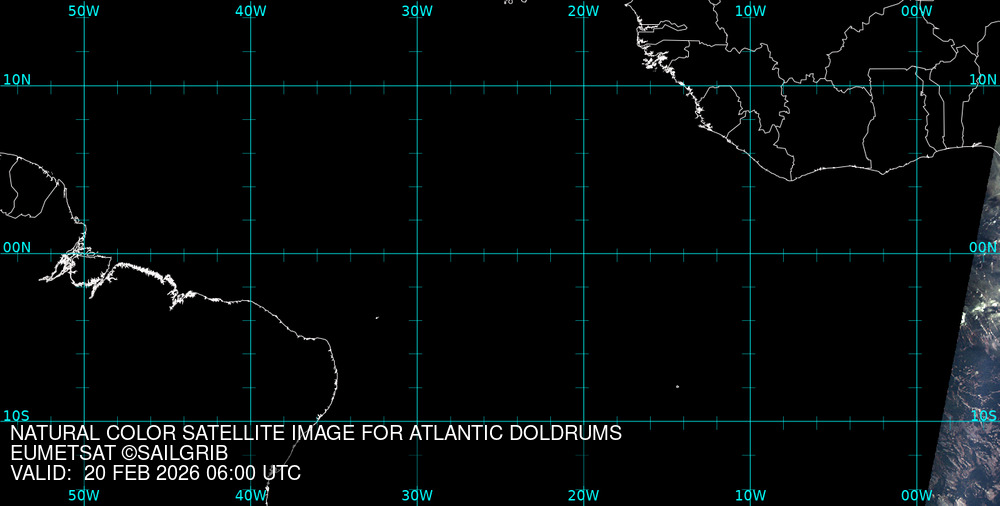
Task: Select the bottom 00W longitude label
Action: pos(916,496)
